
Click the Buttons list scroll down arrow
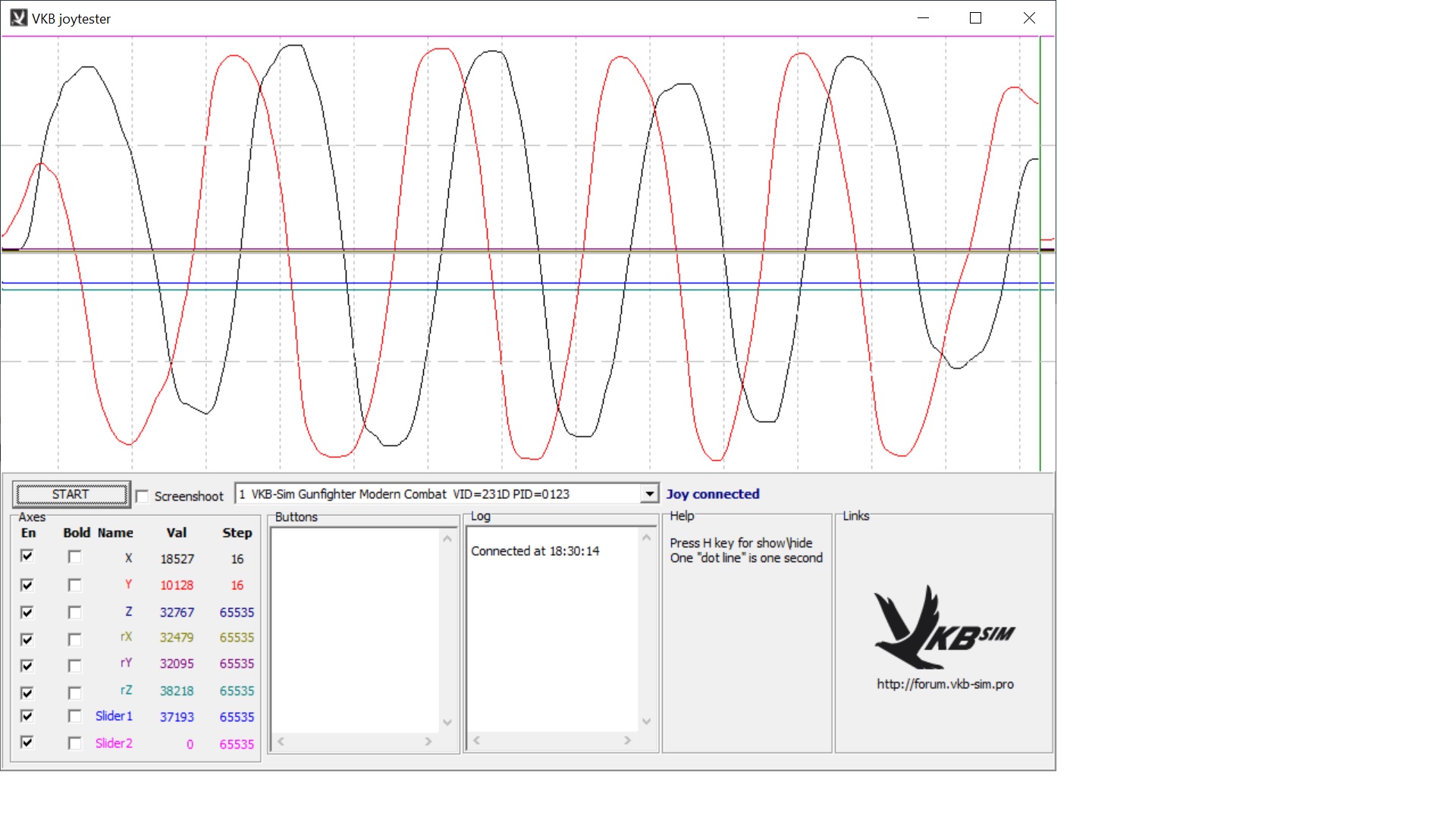[447, 723]
